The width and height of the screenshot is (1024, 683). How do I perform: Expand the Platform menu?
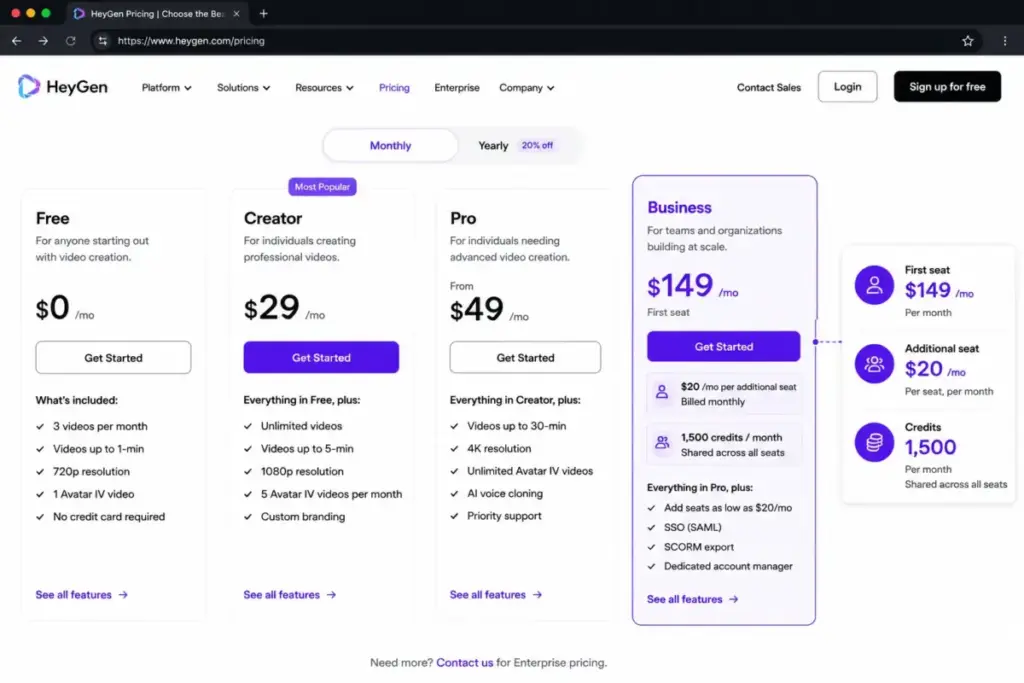coord(167,87)
